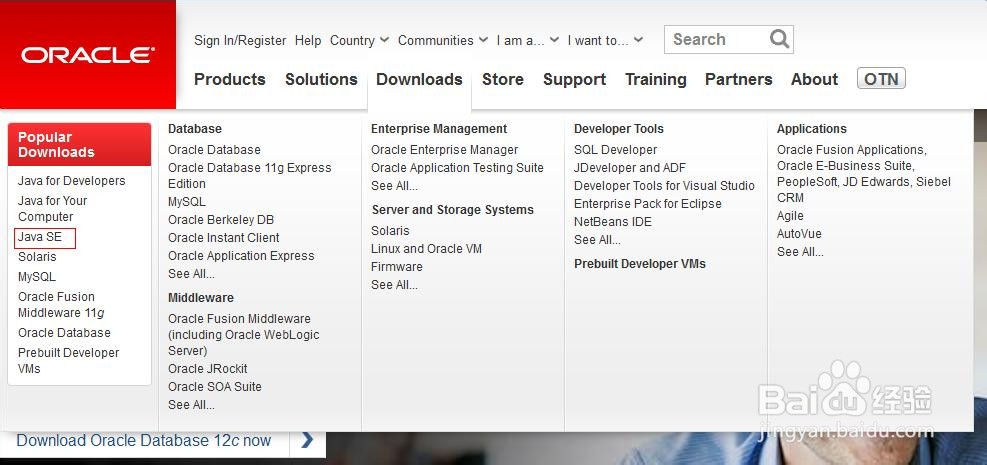Click the OTN button
Screen dimensions: 987x465
881,79
